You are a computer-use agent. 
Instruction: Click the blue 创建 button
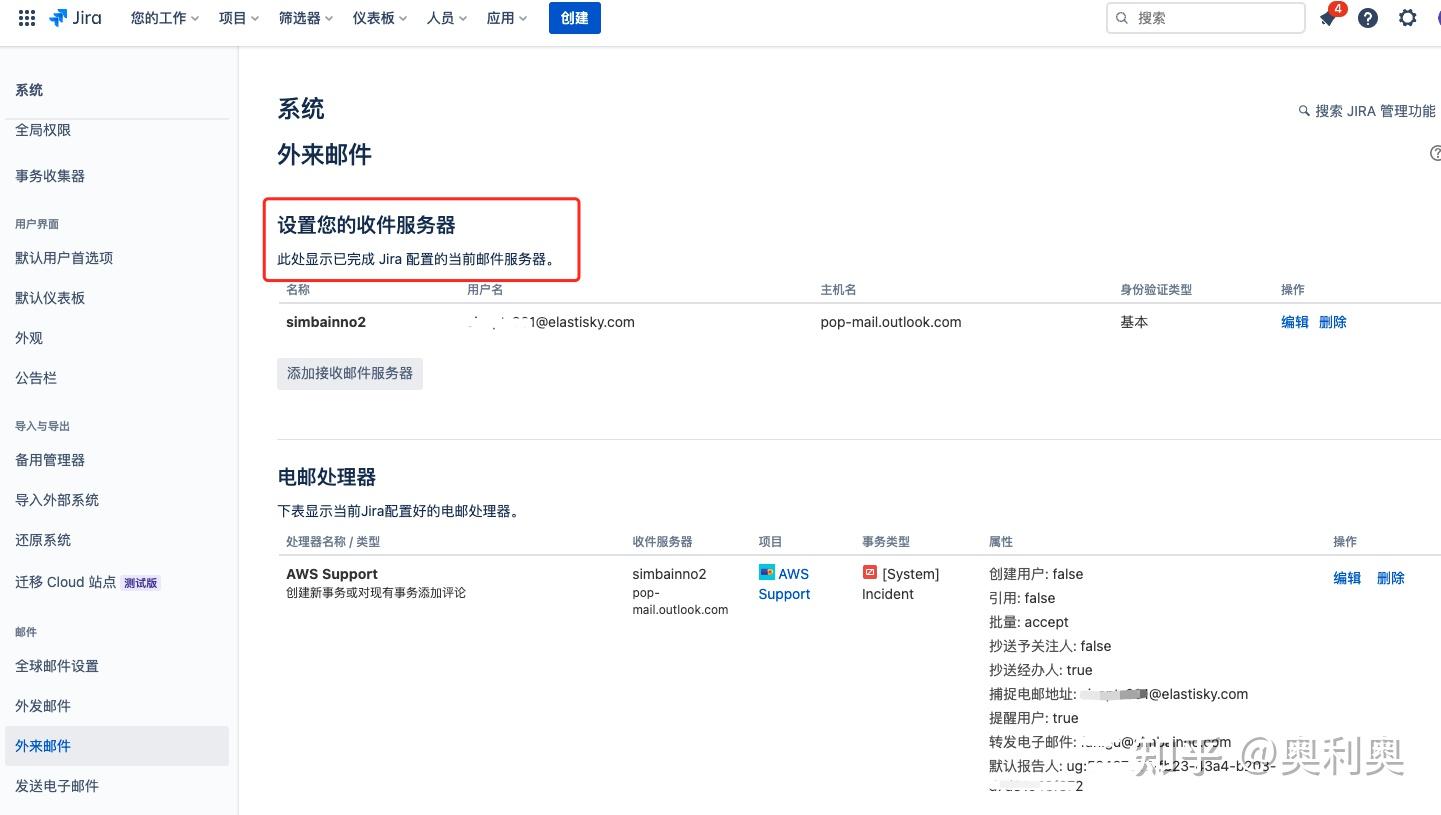[x=575, y=18]
